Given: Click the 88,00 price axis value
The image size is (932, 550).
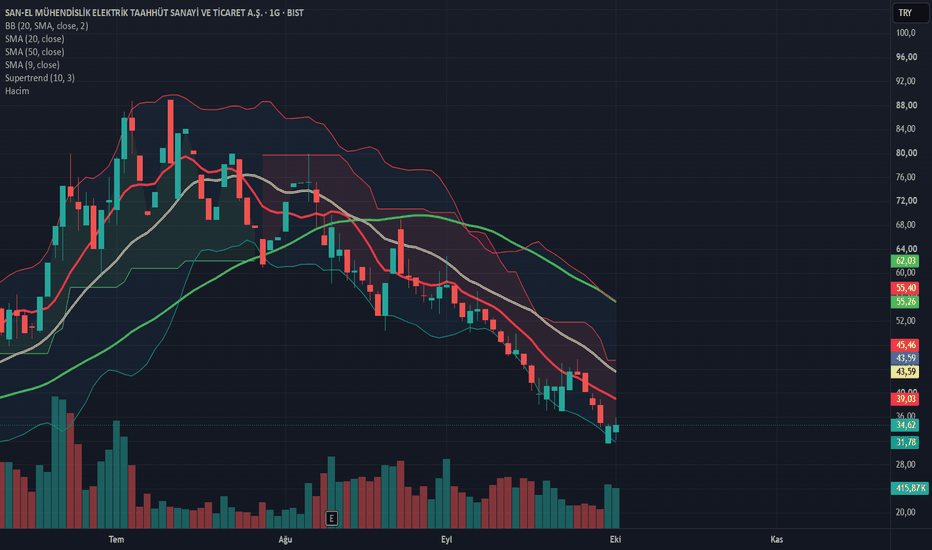Looking at the screenshot, I should 906,105.
